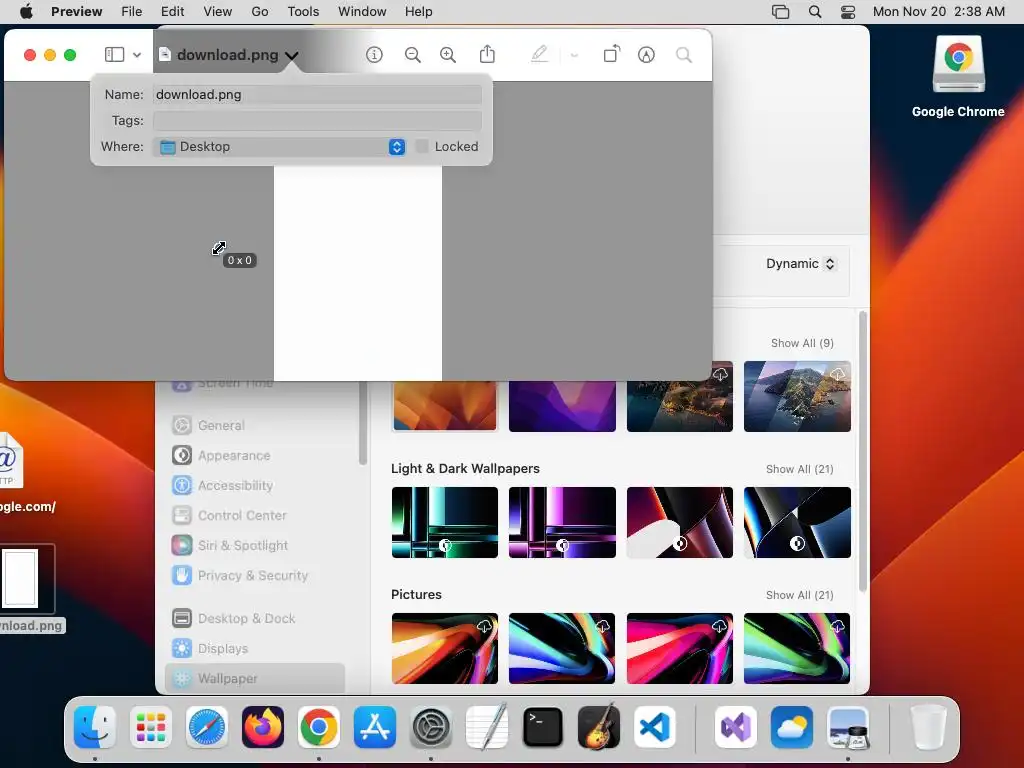
Task: Launch Firefox from the Dock
Action: [x=263, y=727]
